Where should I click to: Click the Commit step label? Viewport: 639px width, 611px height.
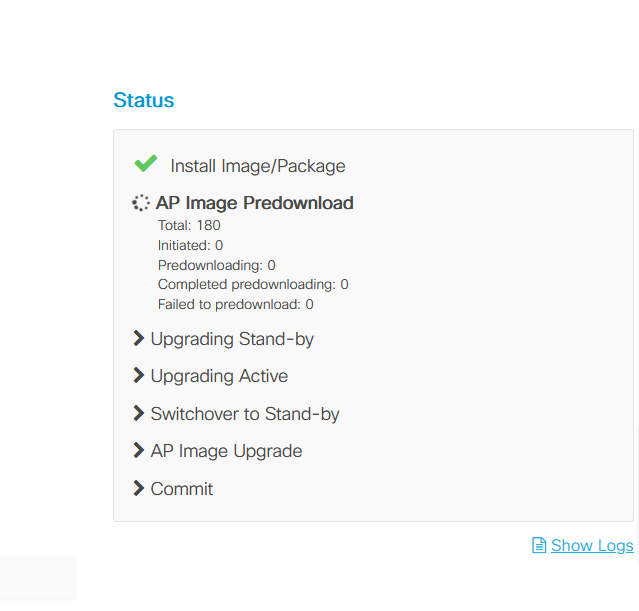click(182, 489)
